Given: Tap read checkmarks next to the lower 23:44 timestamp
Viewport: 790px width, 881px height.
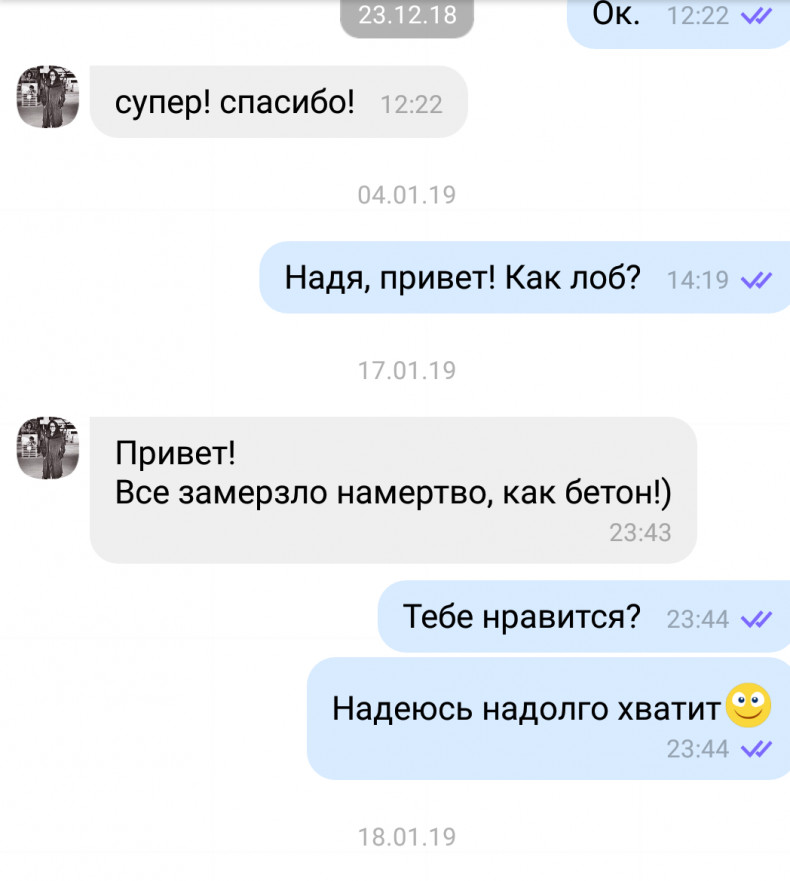Looking at the screenshot, I should pos(756,749).
